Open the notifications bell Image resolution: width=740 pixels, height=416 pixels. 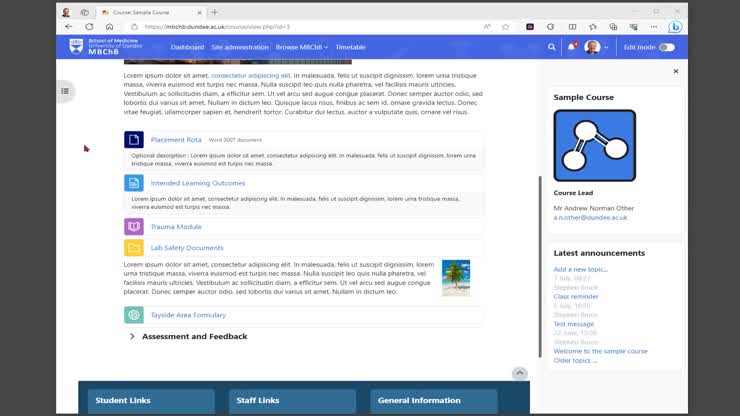click(572, 47)
